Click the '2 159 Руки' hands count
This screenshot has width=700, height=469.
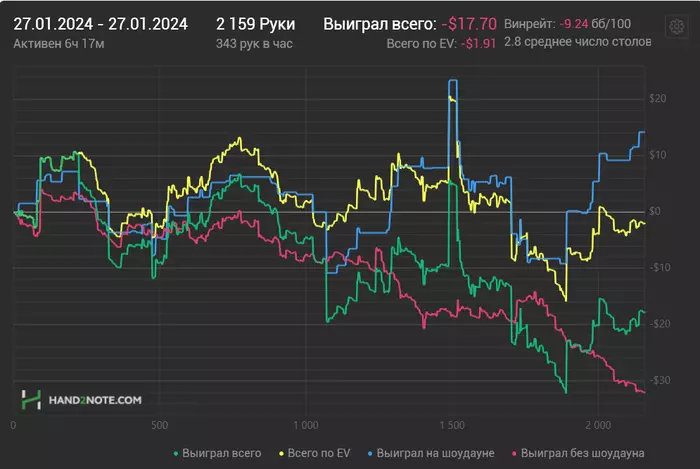click(255, 24)
